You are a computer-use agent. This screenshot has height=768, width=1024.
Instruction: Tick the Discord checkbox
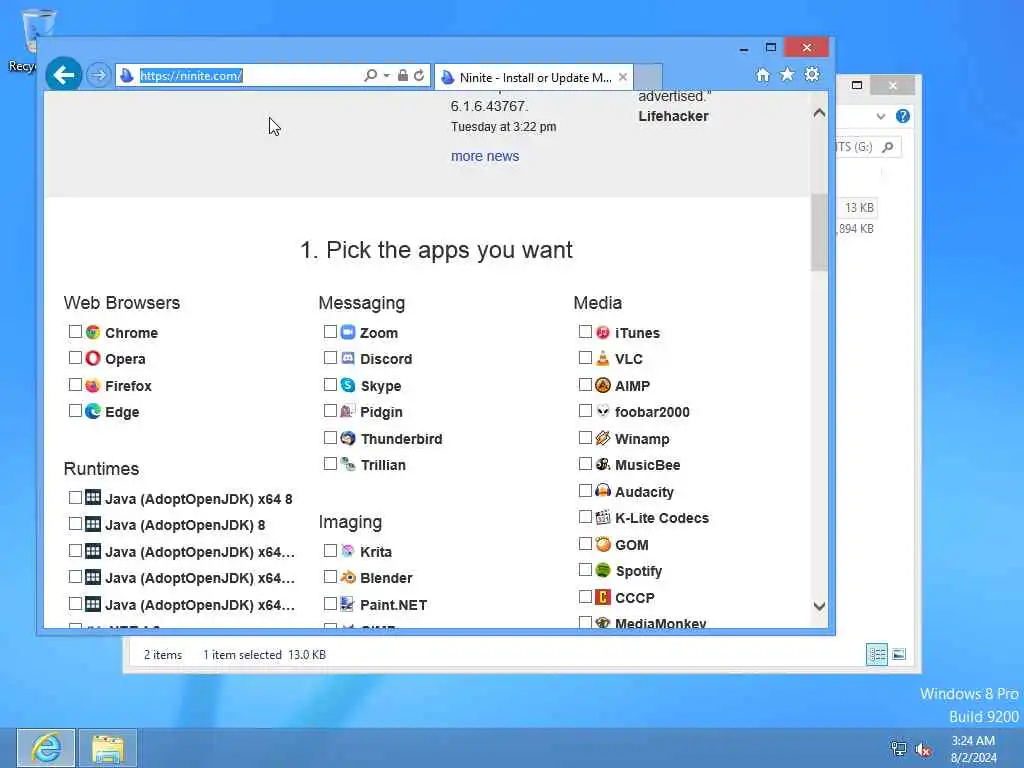tap(330, 358)
